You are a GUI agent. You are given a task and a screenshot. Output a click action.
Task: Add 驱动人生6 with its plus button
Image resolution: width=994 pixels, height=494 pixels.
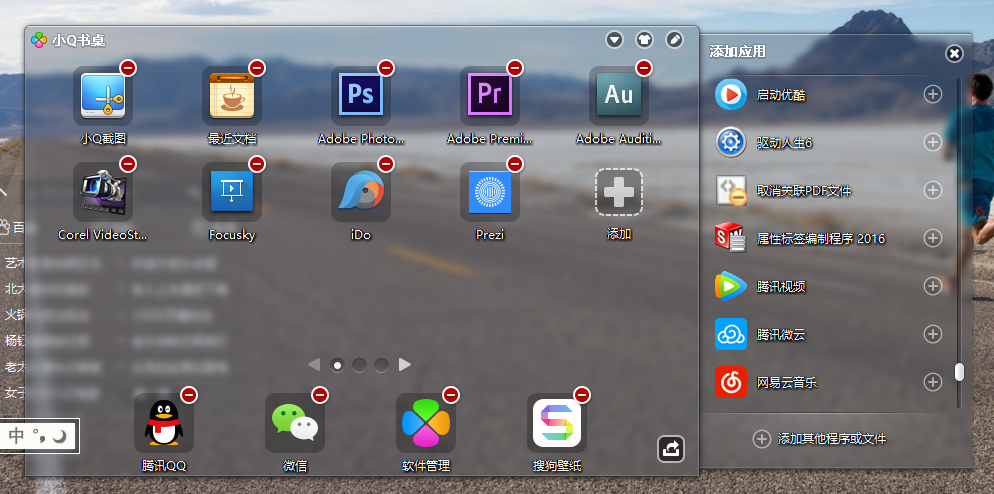(x=933, y=142)
